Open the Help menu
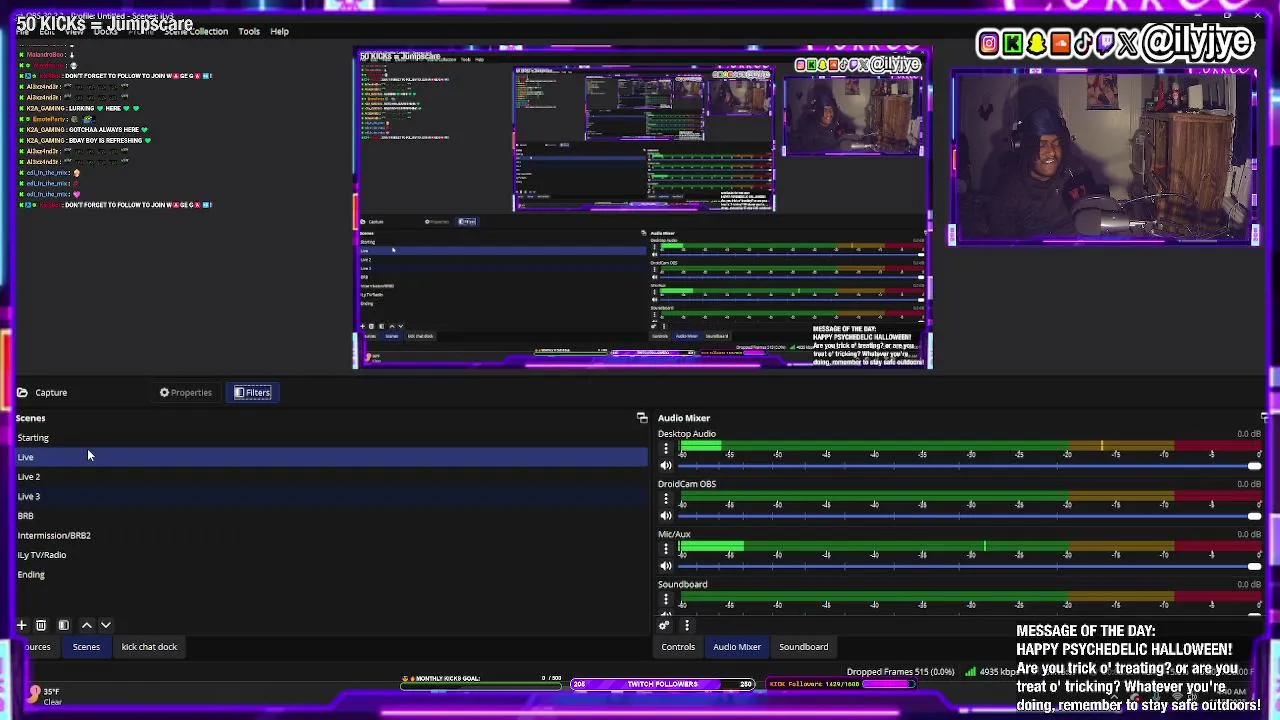 click(279, 31)
